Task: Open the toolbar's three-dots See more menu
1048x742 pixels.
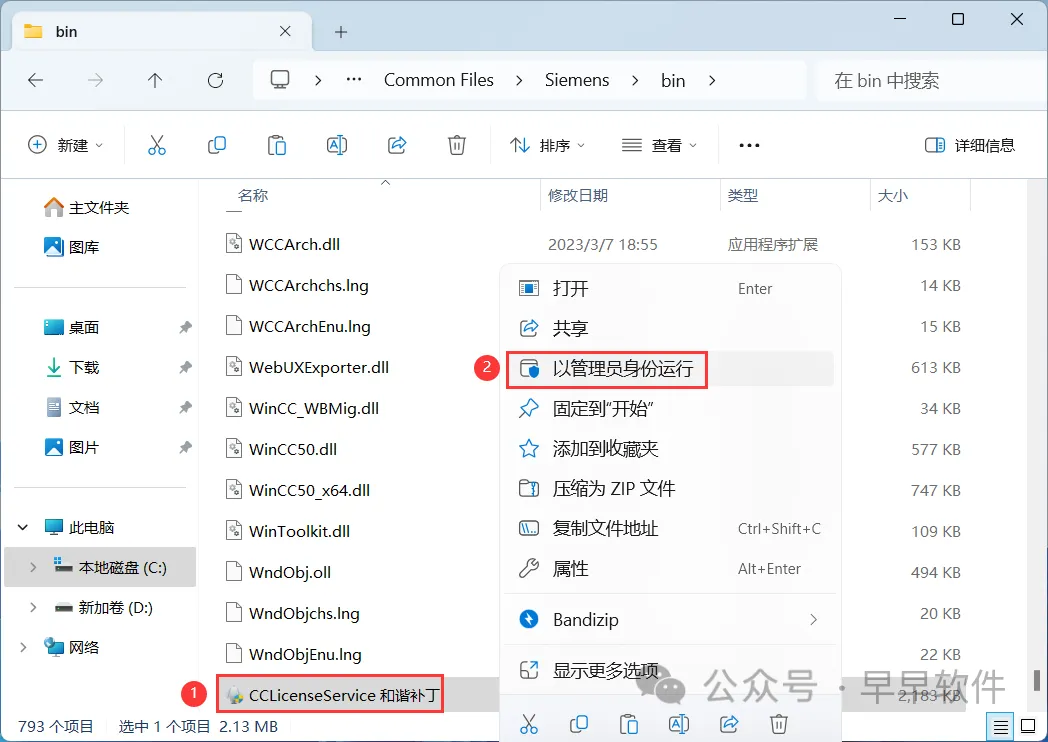Action: point(749,145)
